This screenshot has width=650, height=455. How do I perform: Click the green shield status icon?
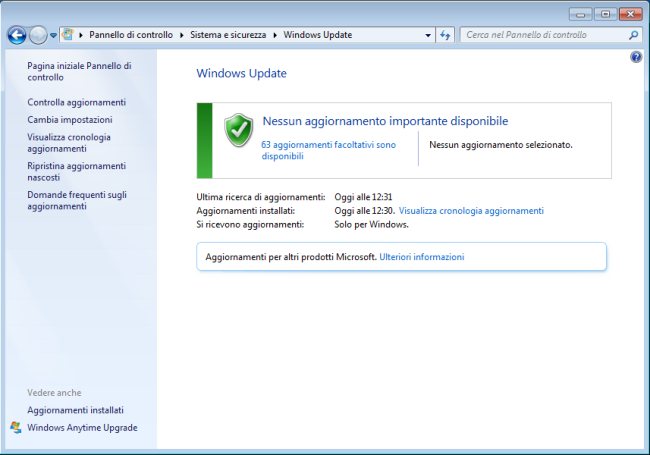238,130
